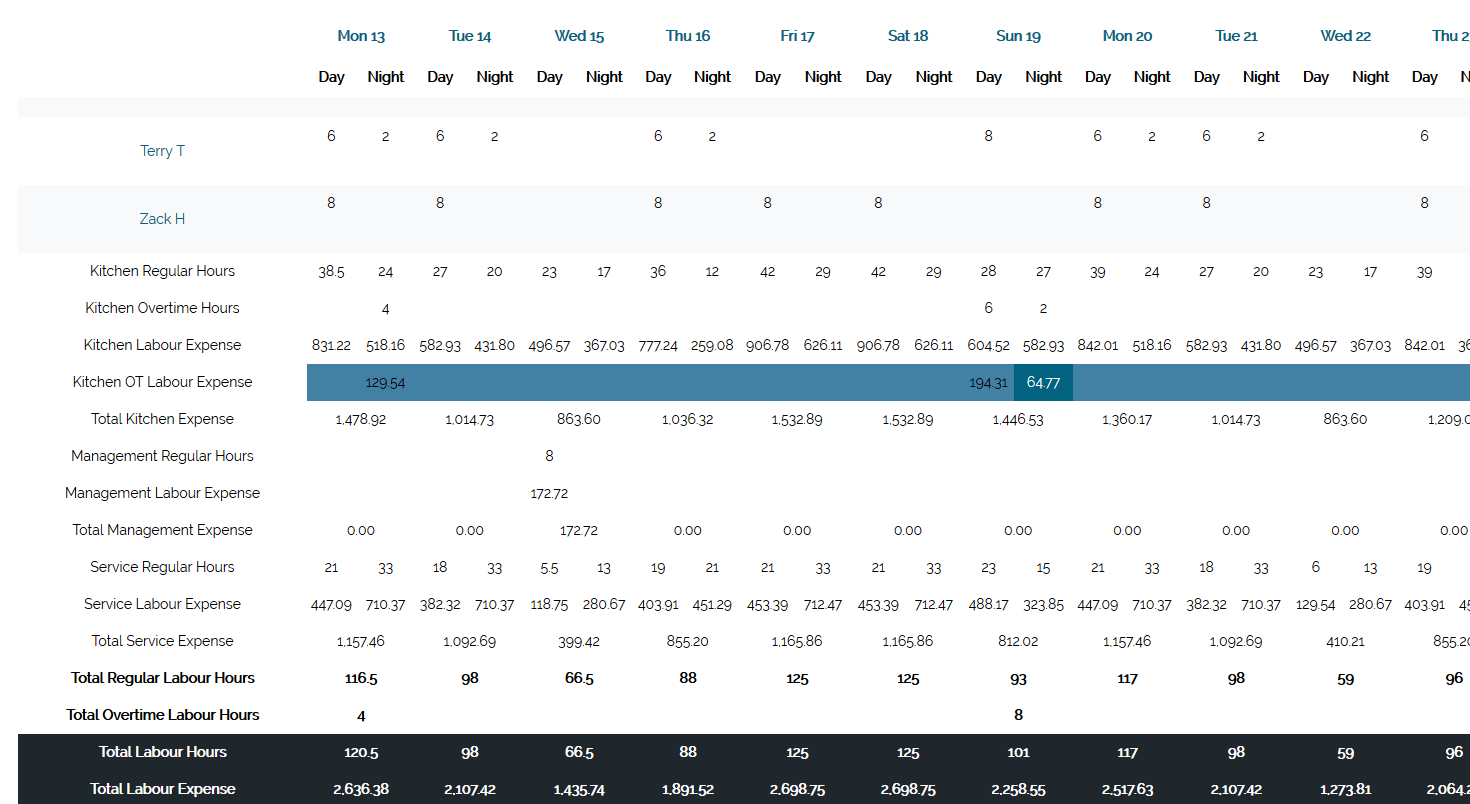Select the Sun 19 date column header
This screenshot has width=1470, height=804.
(x=1018, y=36)
